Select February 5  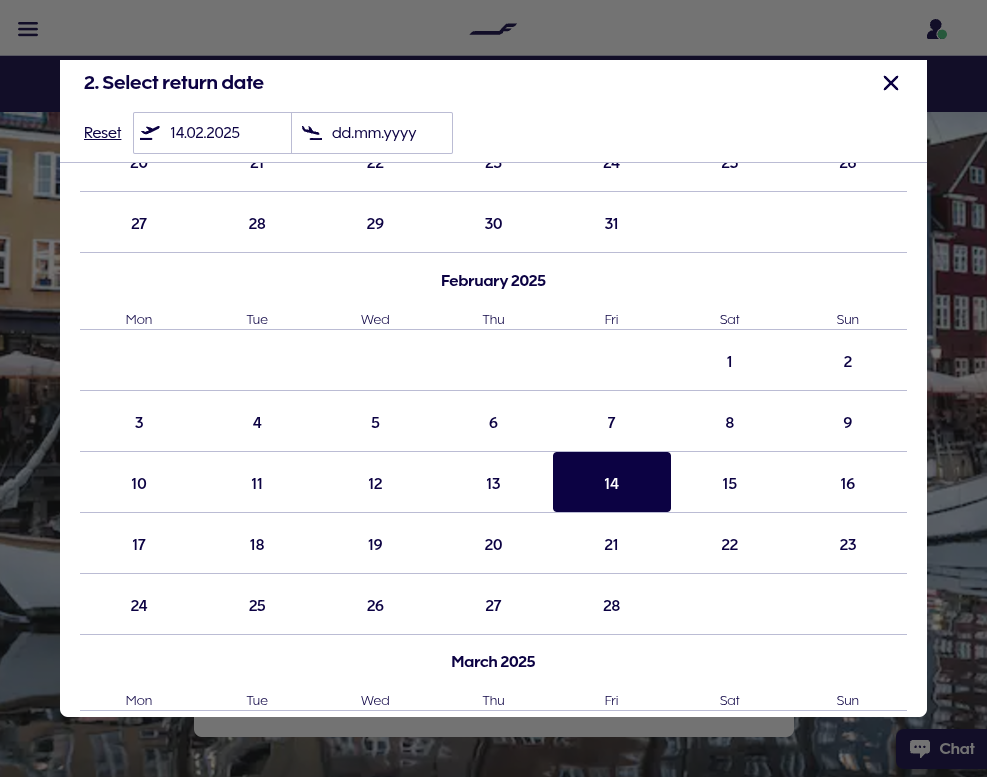(x=375, y=423)
